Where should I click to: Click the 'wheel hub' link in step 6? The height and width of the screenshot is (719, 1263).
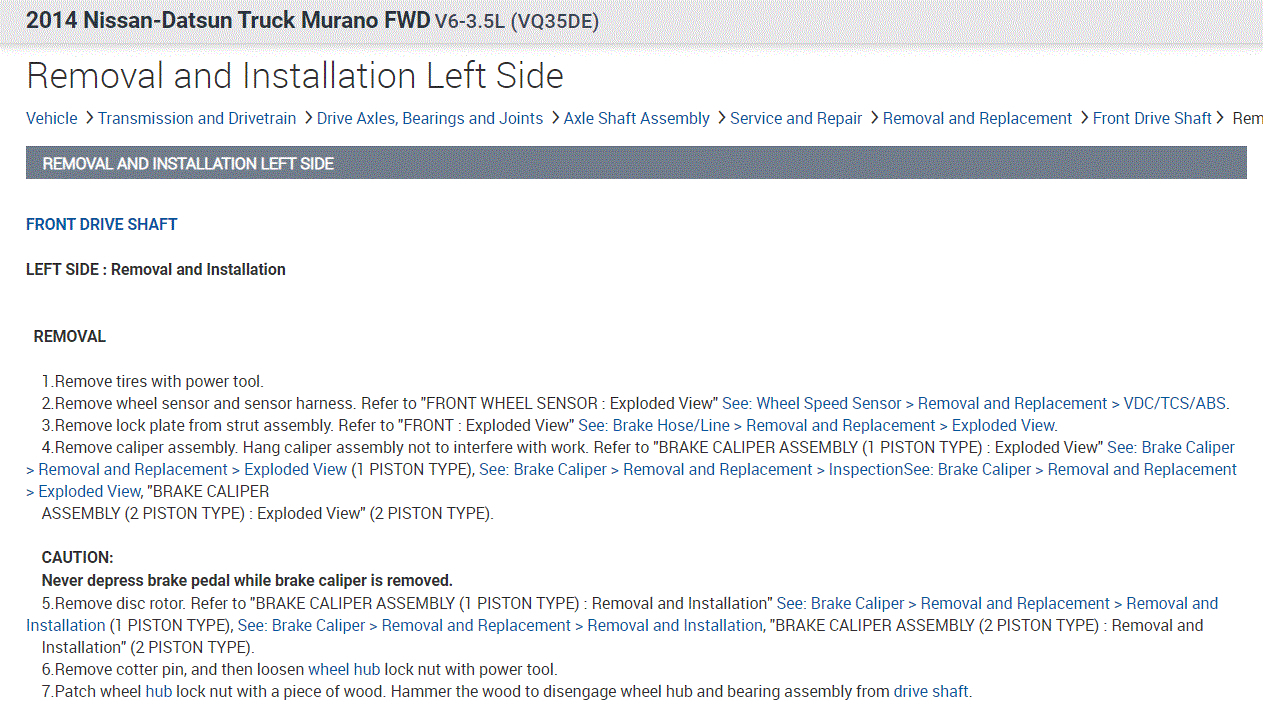coord(344,670)
